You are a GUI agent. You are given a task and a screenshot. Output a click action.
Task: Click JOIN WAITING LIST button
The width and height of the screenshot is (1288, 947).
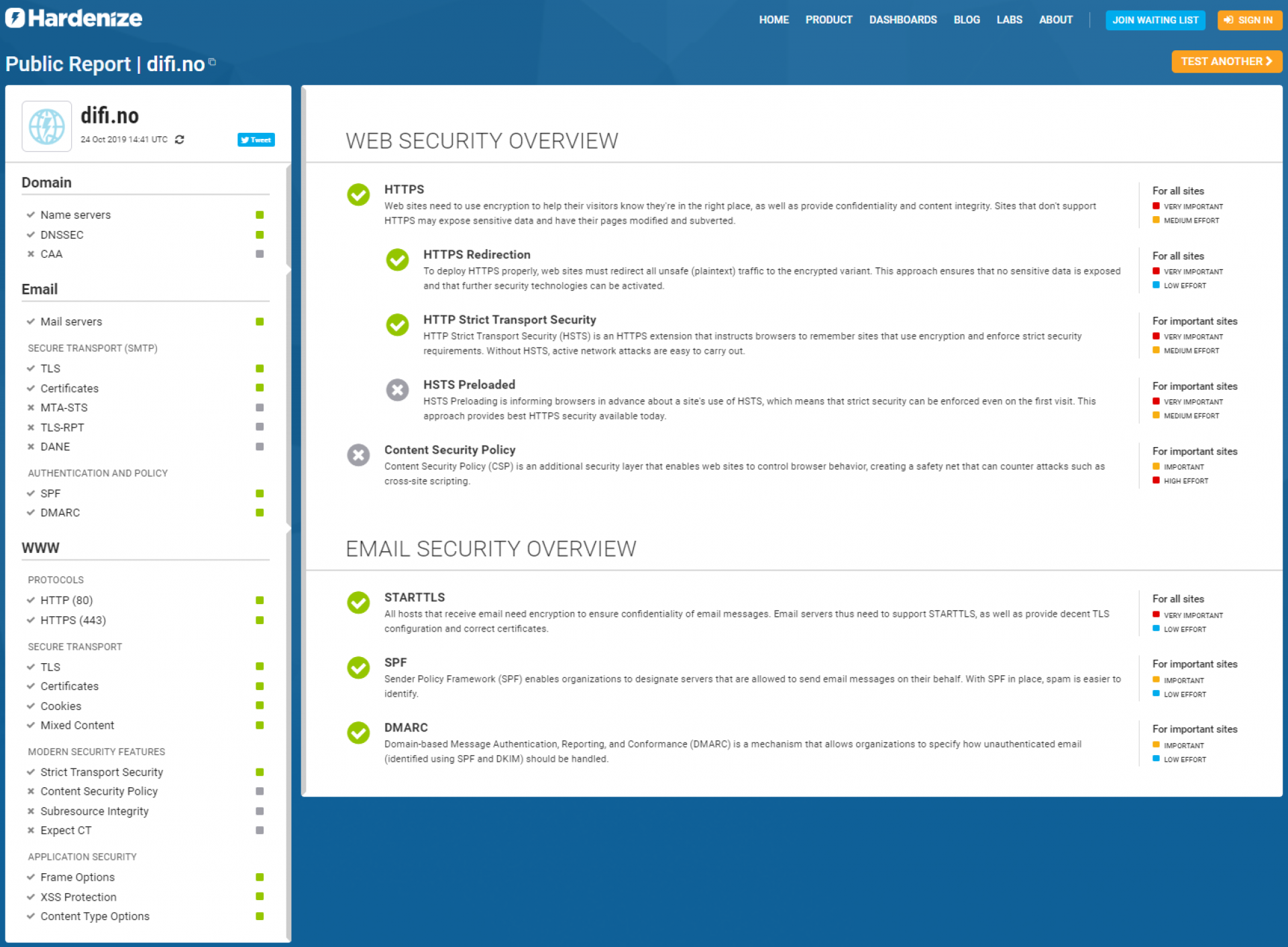1155,20
